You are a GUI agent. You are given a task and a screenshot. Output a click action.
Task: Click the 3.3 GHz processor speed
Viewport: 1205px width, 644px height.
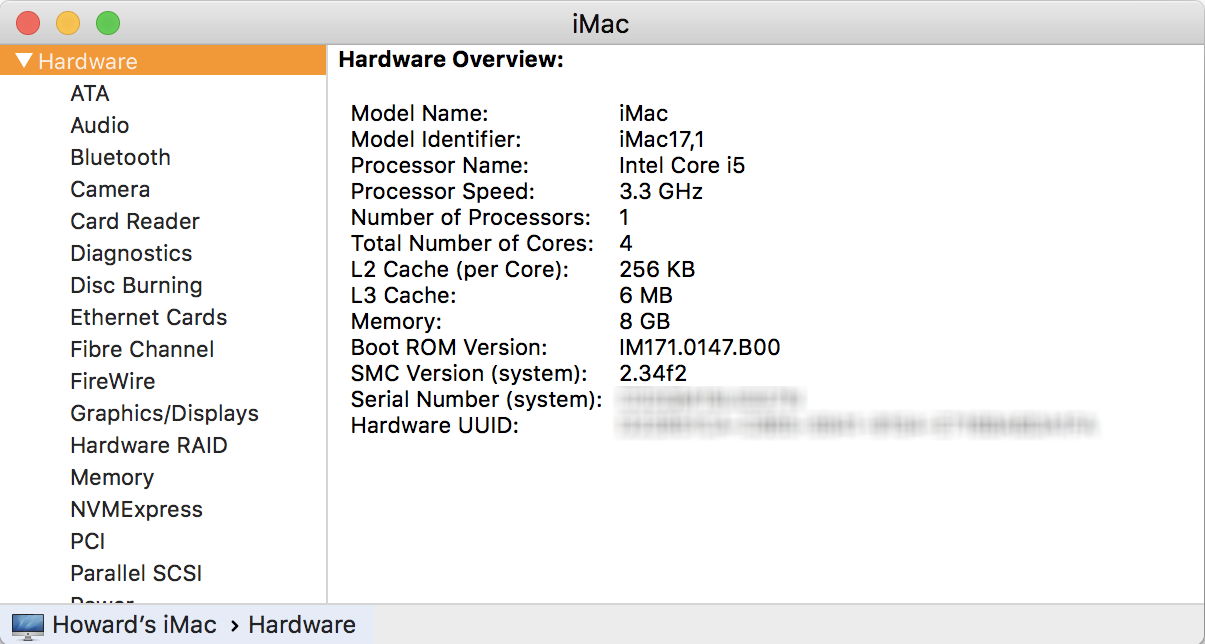pyautogui.click(x=661, y=191)
